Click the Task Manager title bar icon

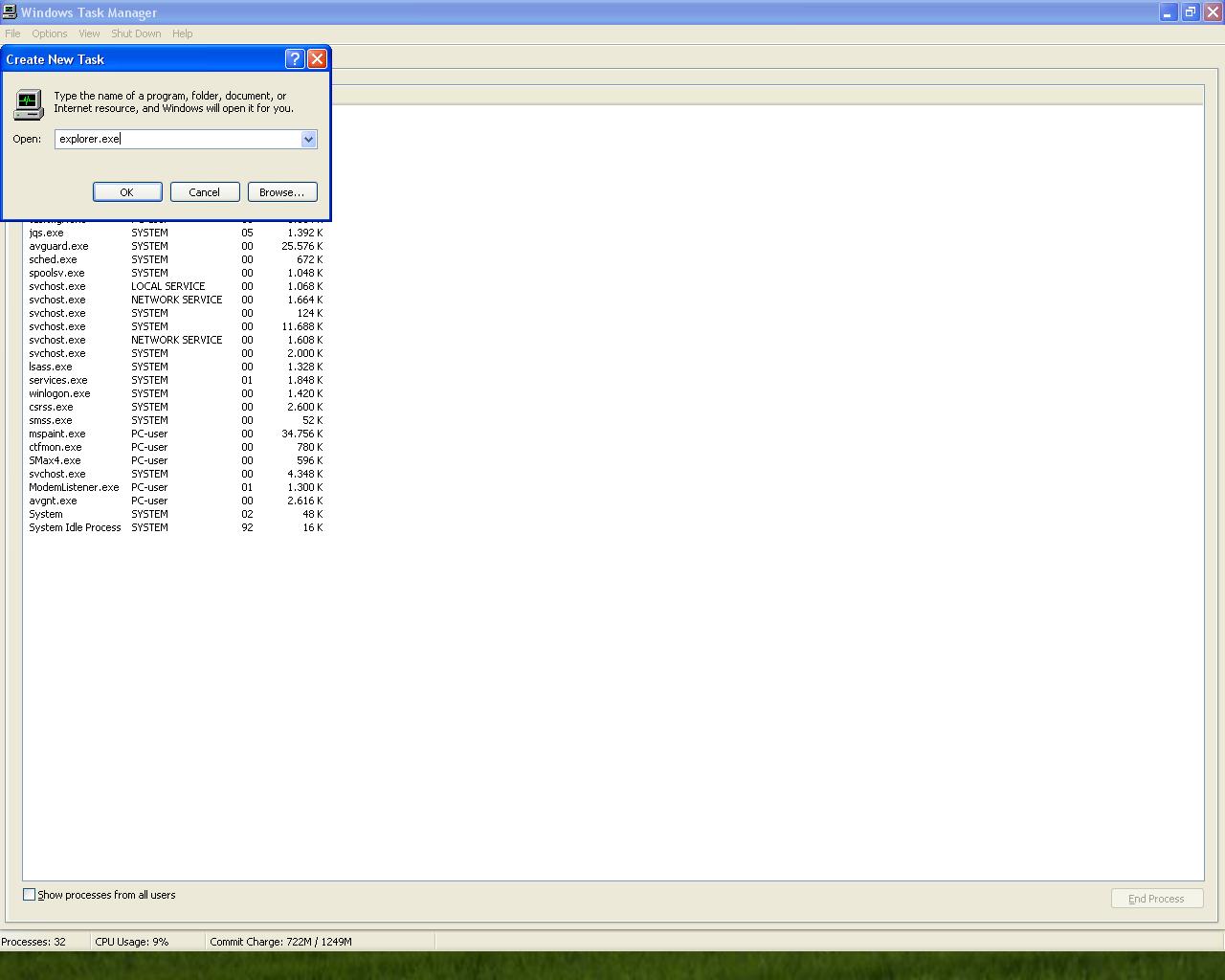coord(10,12)
